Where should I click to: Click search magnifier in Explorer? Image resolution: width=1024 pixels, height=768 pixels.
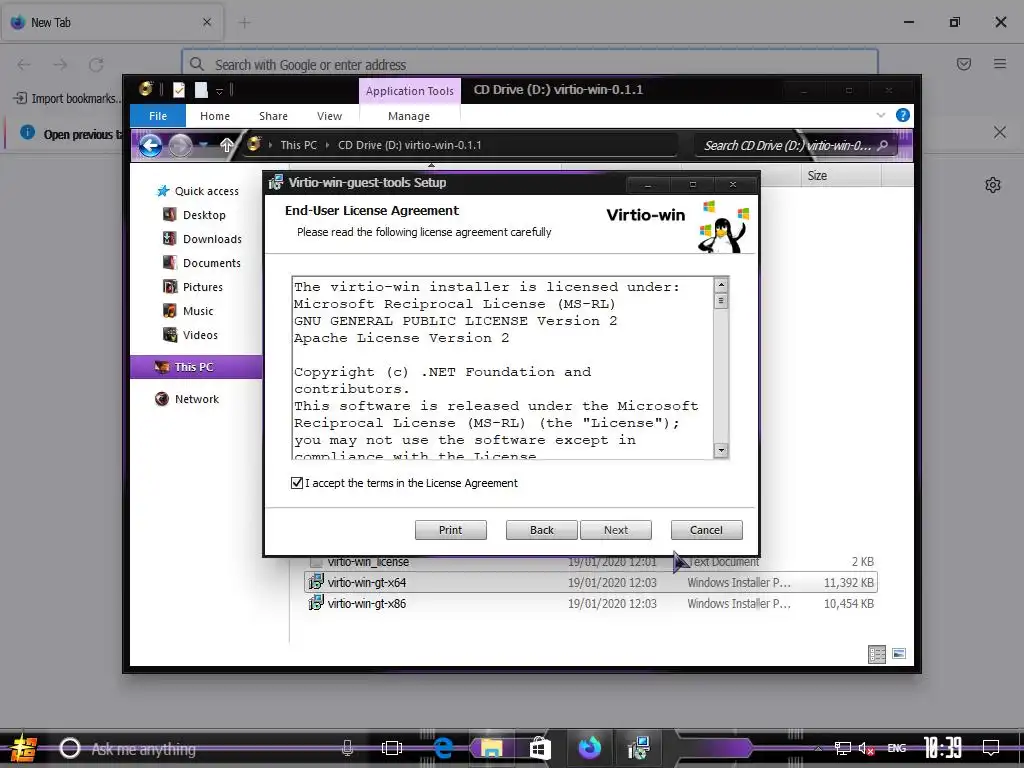[x=883, y=145]
